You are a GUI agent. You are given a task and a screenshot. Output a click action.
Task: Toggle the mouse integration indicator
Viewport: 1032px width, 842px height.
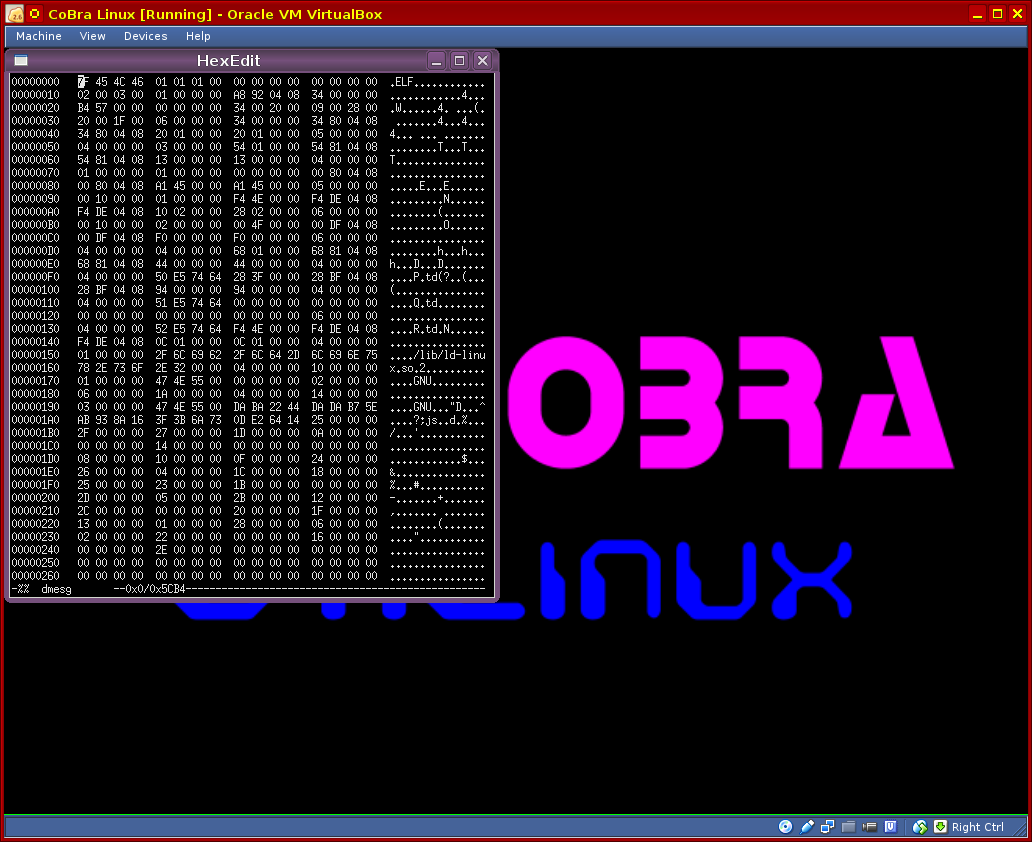coord(919,827)
